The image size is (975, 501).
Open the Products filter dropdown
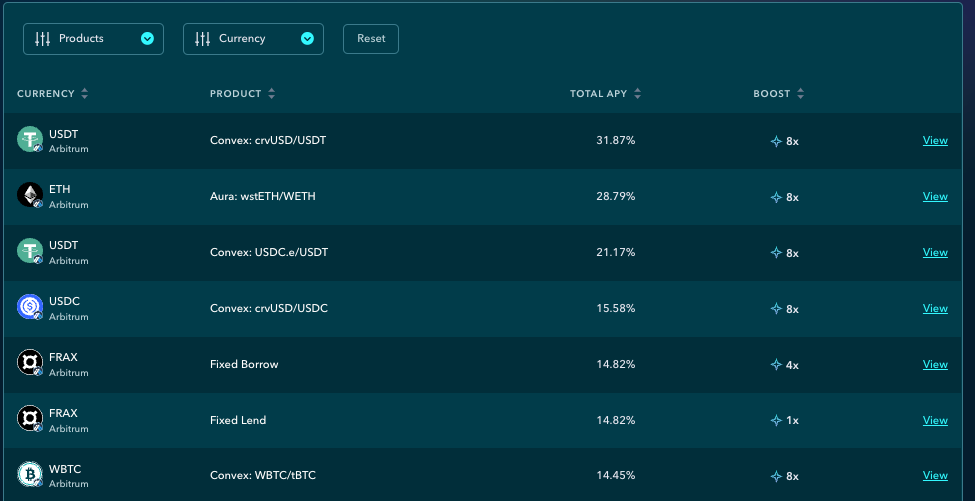[93, 39]
